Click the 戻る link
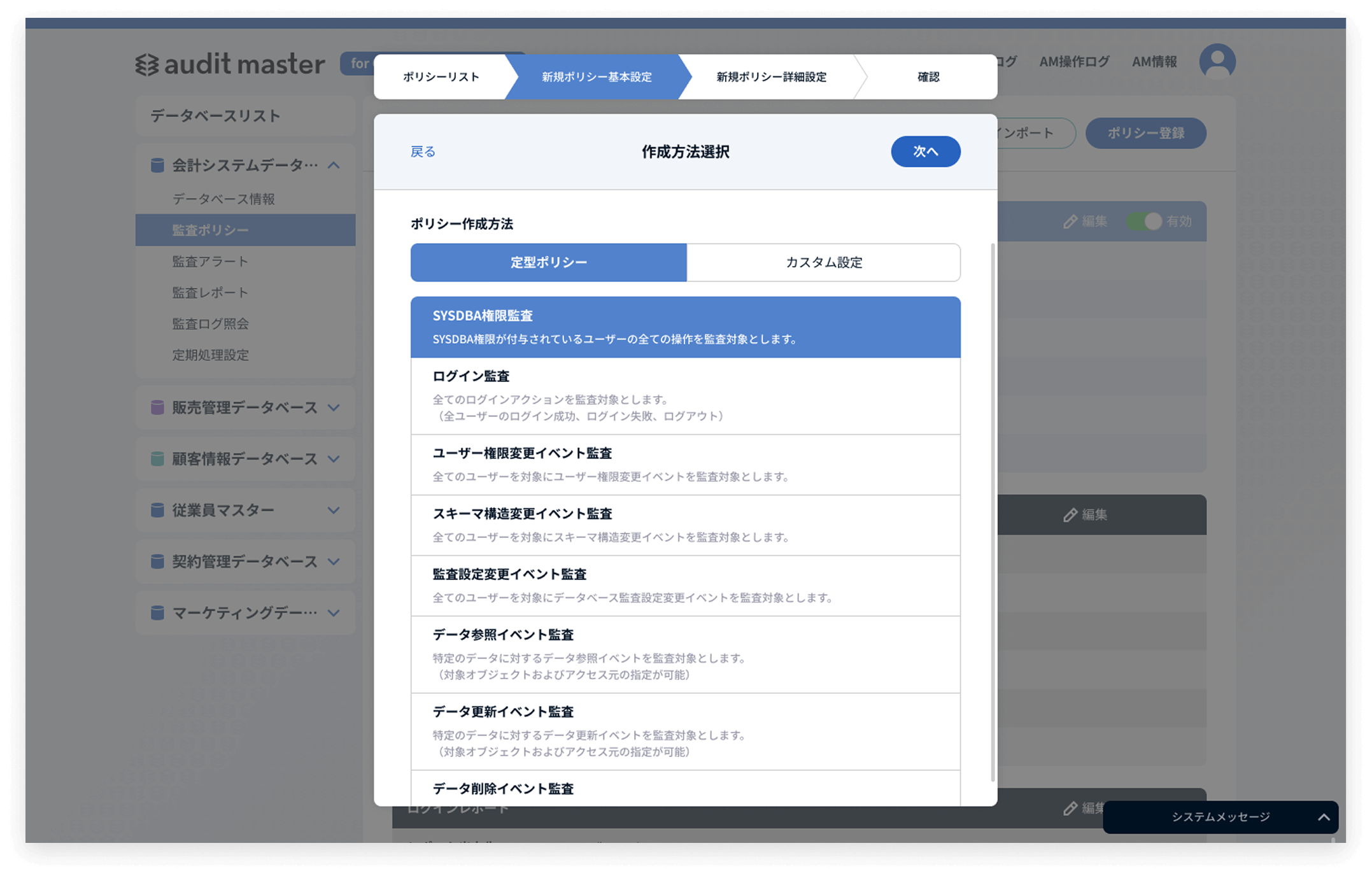The height and width of the screenshot is (876, 1372). pyautogui.click(x=423, y=152)
